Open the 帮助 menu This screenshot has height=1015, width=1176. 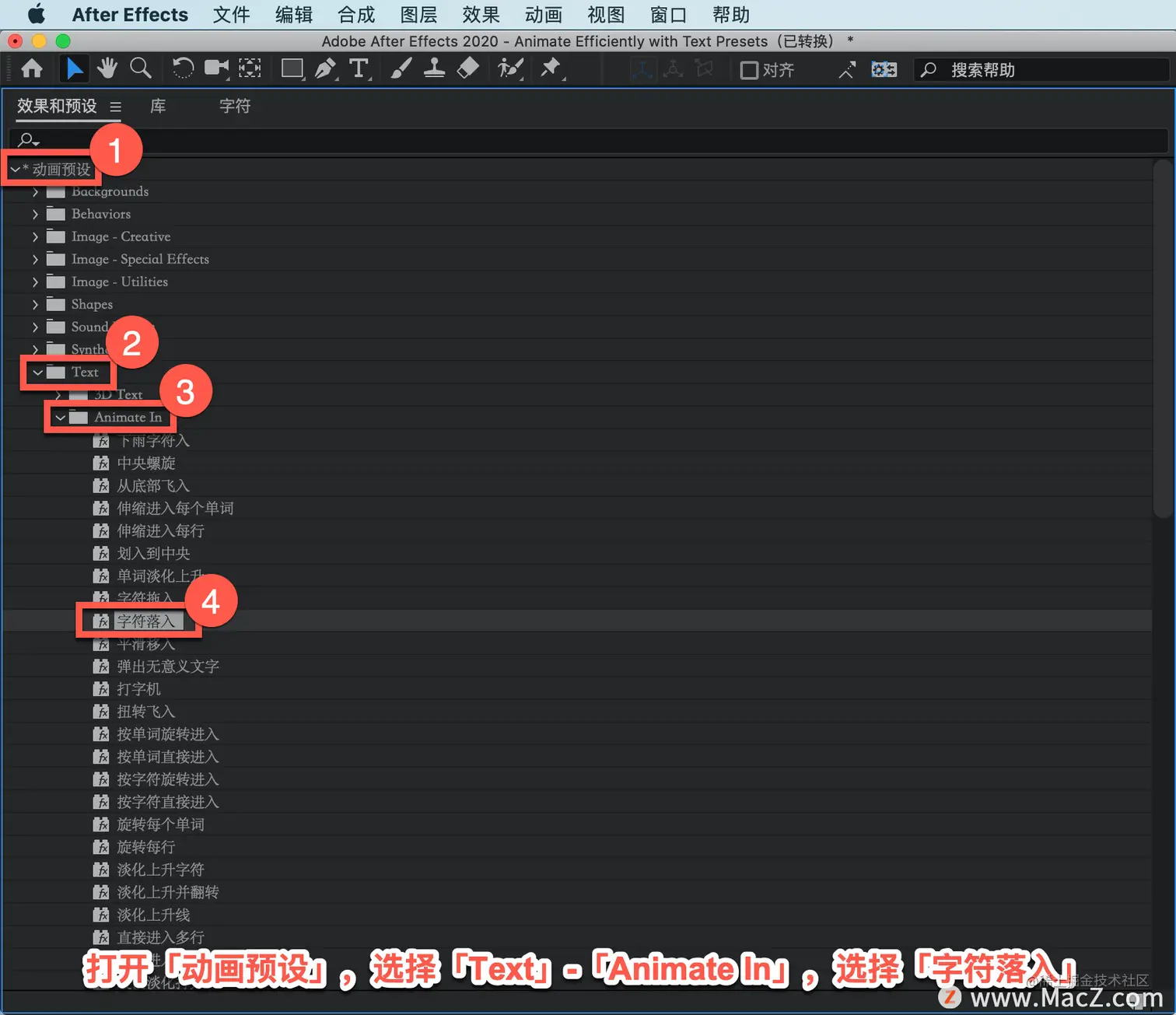pos(731,15)
